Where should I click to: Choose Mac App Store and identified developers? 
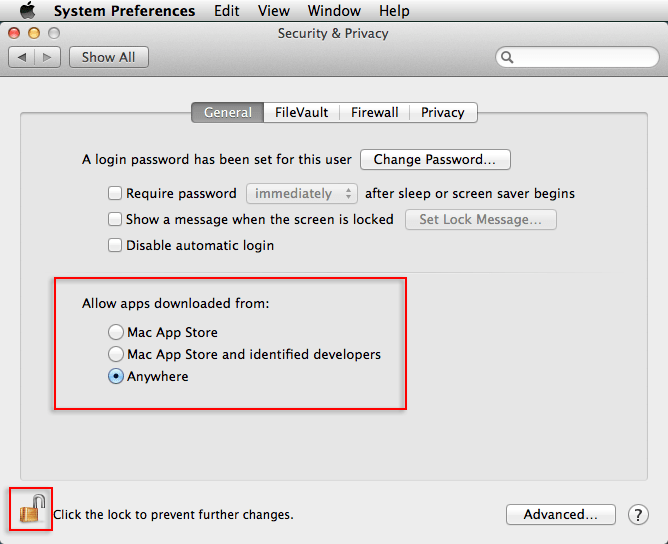click(x=116, y=354)
